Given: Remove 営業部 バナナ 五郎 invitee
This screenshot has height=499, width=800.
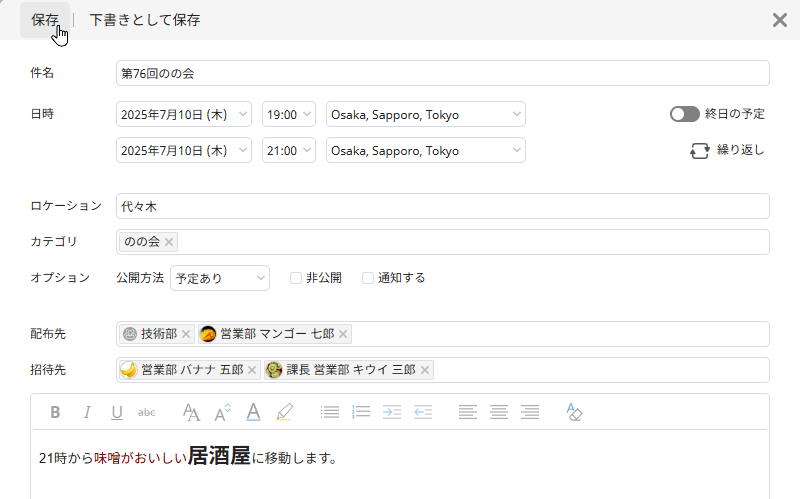Looking at the screenshot, I should point(252,370).
